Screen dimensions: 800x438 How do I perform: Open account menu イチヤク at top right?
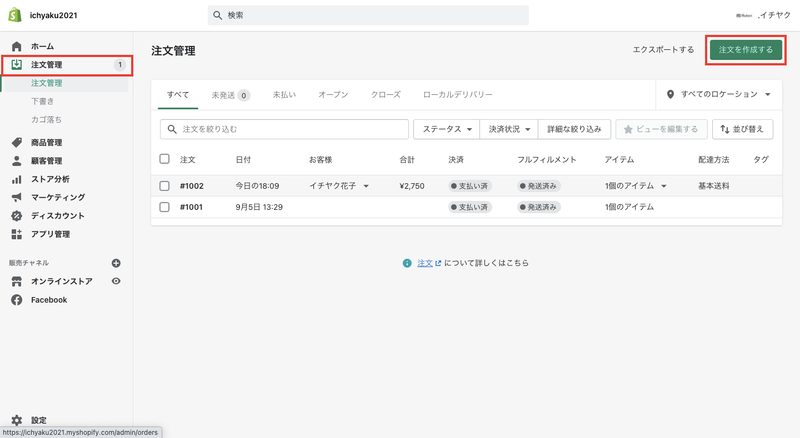pos(763,15)
